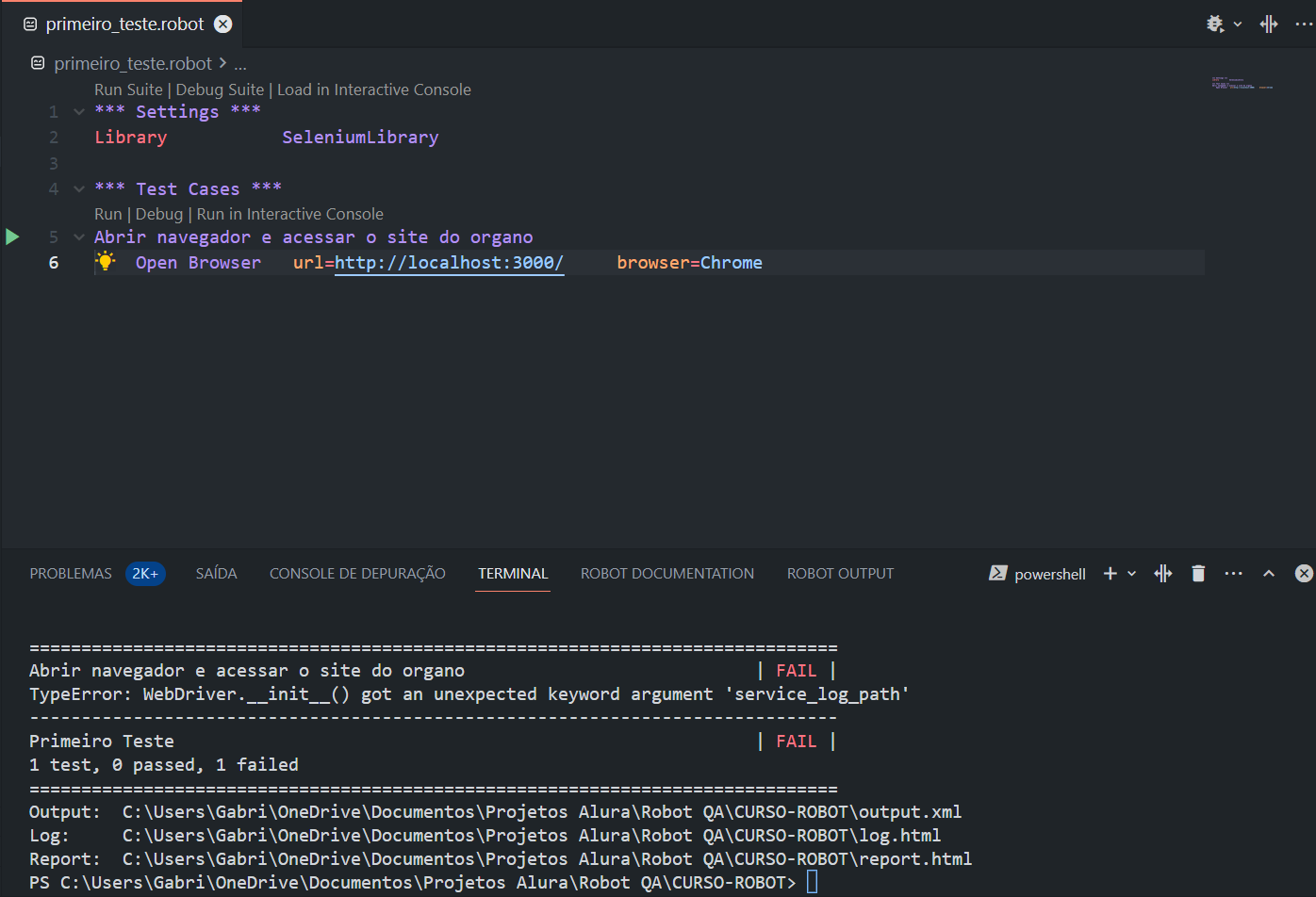Click the line number 6 gutter
Image resolution: width=1316 pixels, height=897 pixels.
pyautogui.click(x=54, y=263)
